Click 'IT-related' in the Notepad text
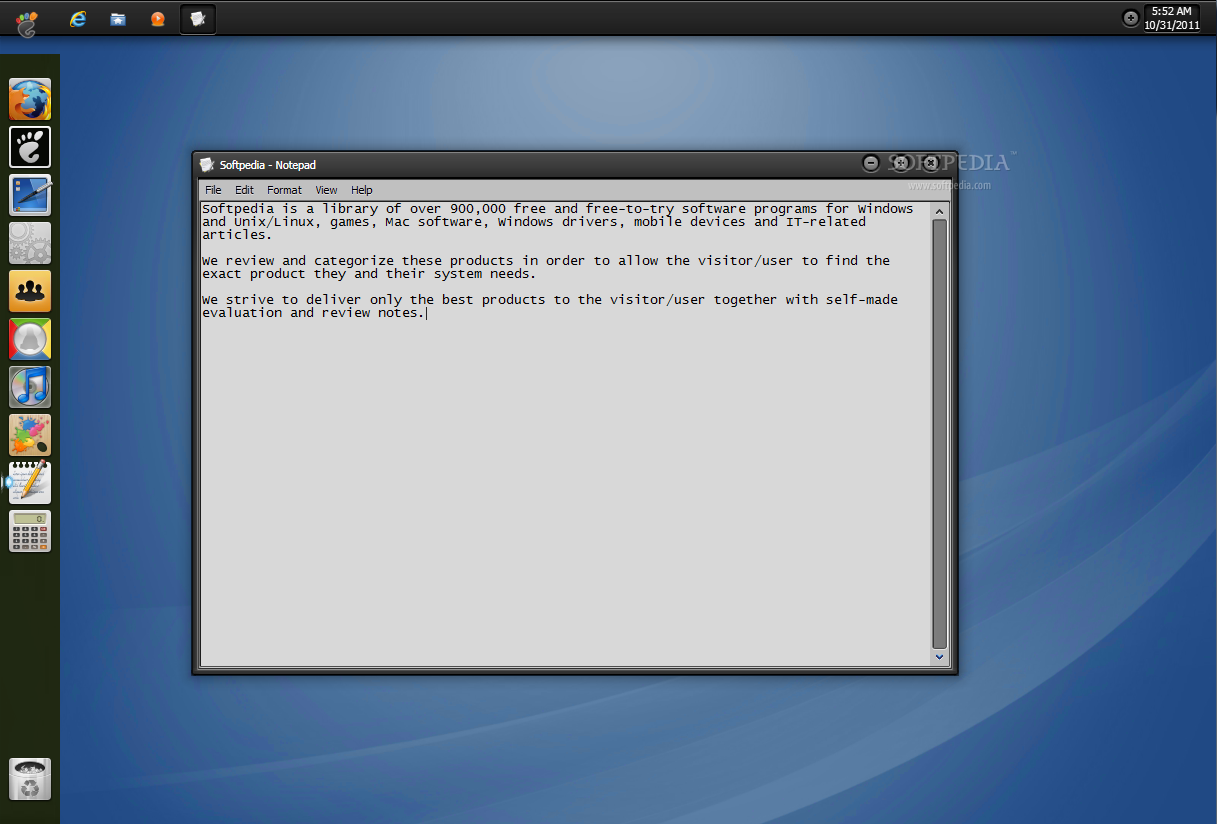Screen dimensions: 1217x824 (x=826, y=222)
